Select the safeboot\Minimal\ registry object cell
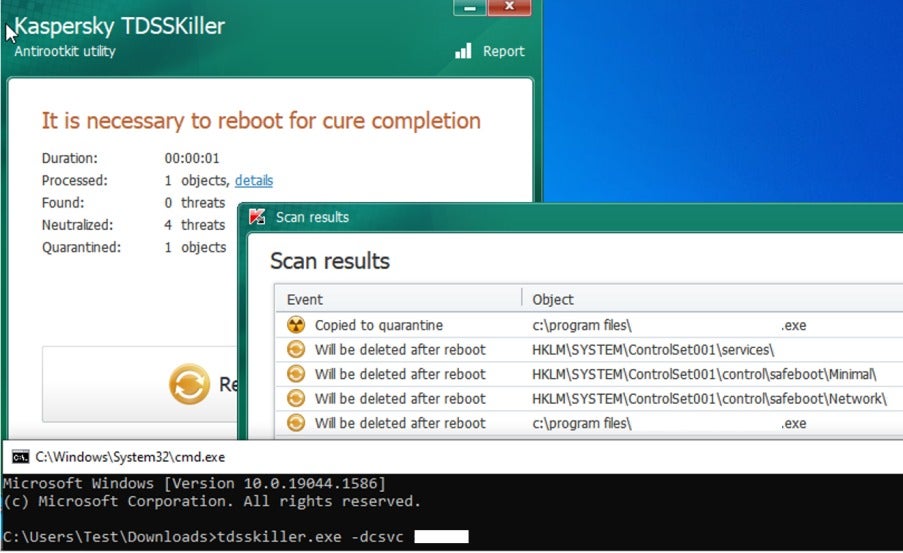This screenshot has height=553, width=903. click(704, 374)
